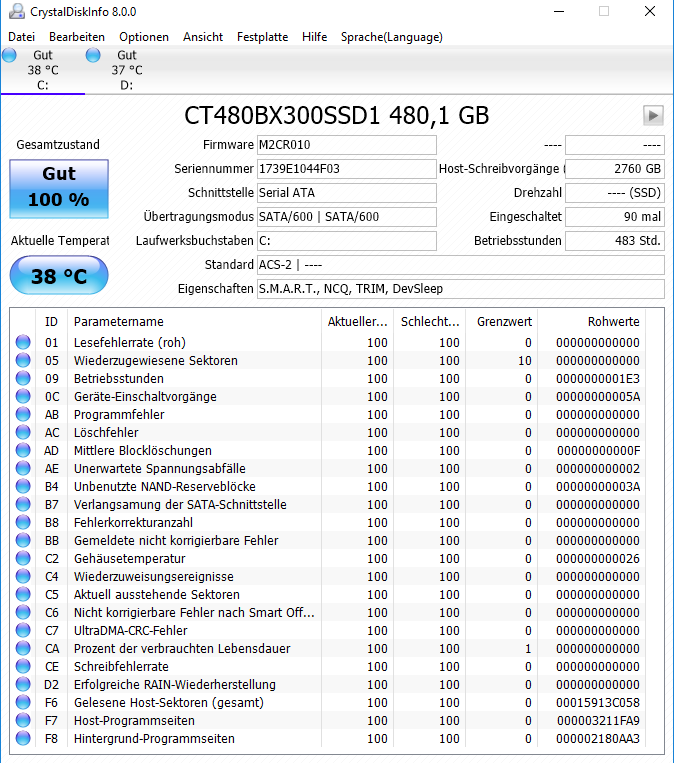This screenshot has height=763, width=674.
Task: Click status orb of Schreibfehlerrate row
Action: click(x=23, y=666)
